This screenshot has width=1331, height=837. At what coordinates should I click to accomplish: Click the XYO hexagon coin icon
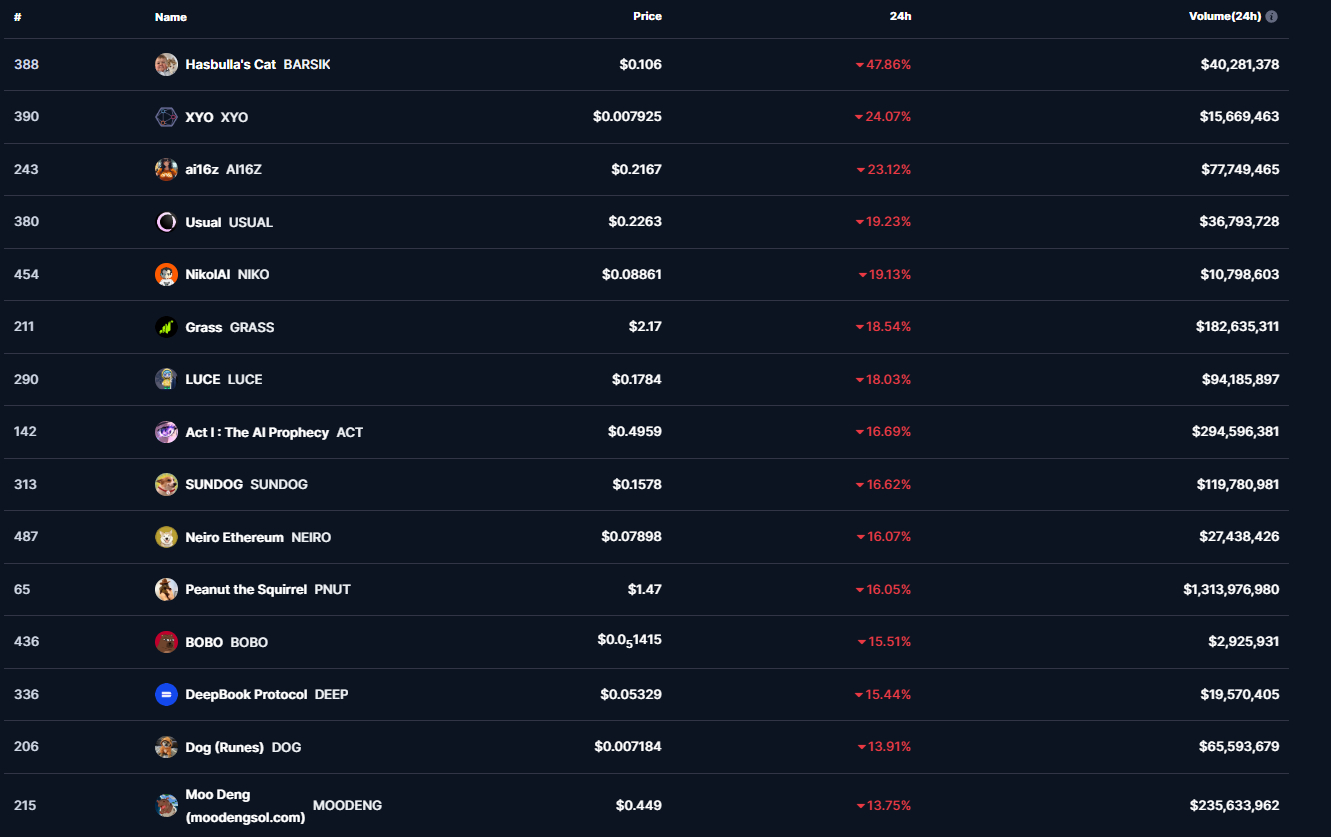pos(166,117)
